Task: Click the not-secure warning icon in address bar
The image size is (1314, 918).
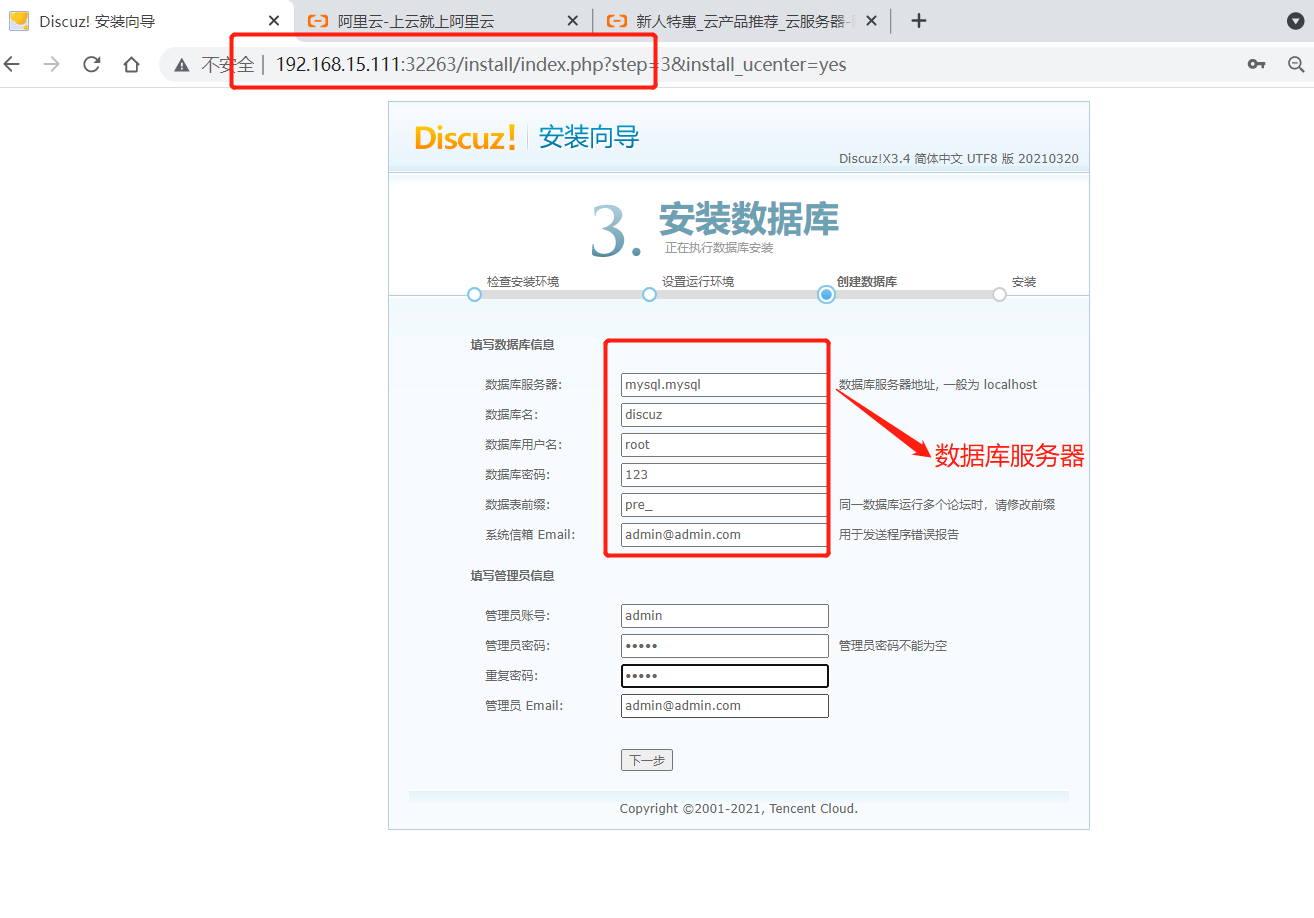Action: click(181, 65)
